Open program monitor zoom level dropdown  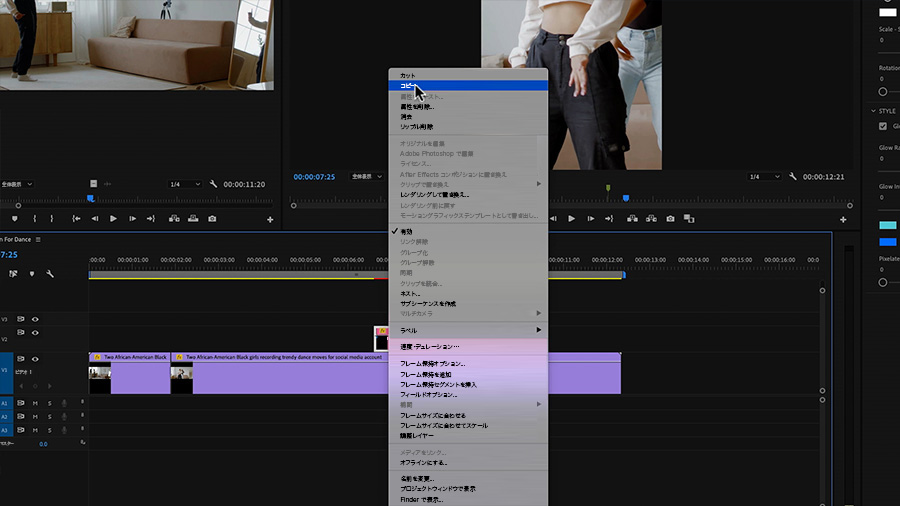[366, 177]
